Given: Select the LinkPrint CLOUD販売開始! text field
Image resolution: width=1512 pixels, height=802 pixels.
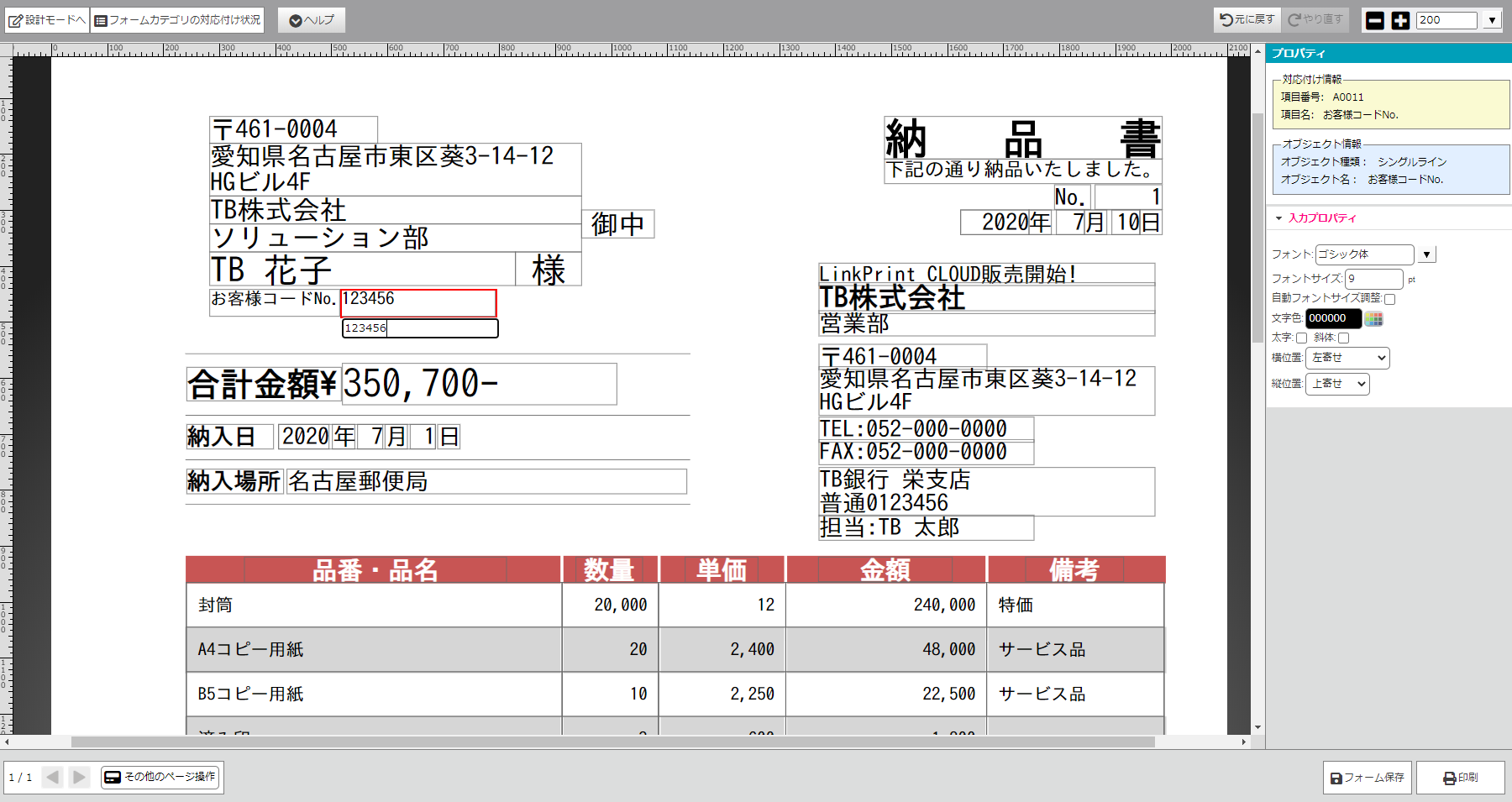Looking at the screenshot, I should [986, 274].
